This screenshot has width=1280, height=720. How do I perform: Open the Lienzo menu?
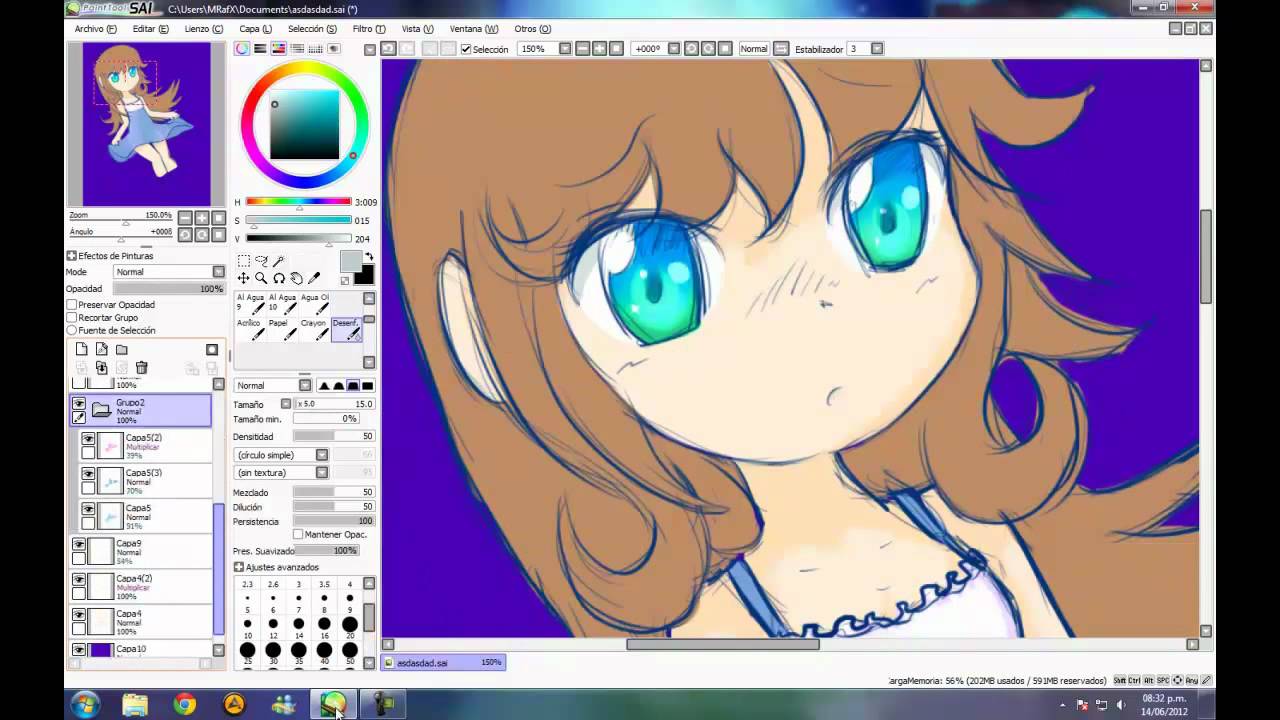tap(204, 29)
